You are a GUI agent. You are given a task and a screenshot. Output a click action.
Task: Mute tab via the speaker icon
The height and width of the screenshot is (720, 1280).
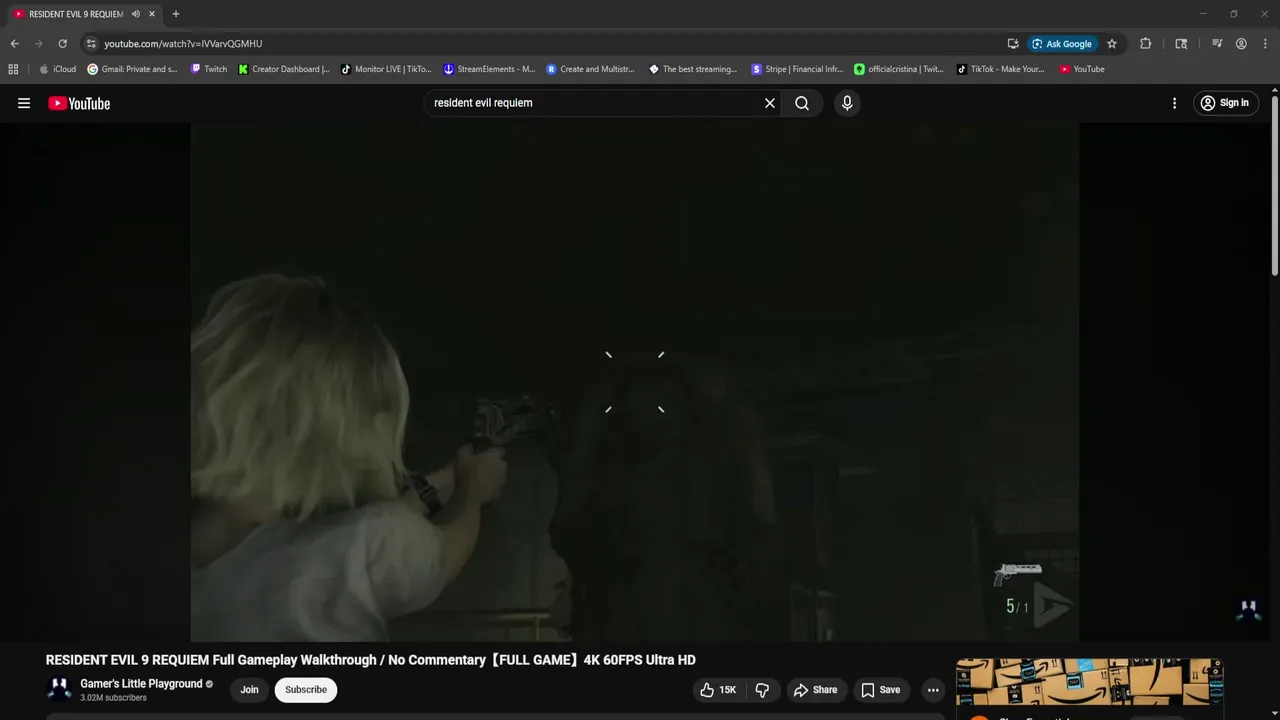tap(136, 14)
